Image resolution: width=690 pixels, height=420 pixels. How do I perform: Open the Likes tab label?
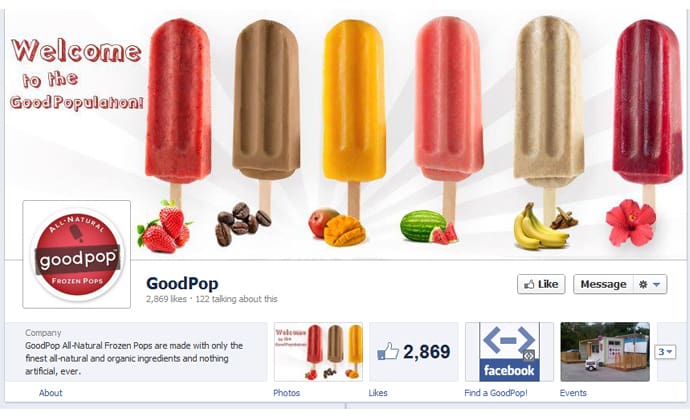378,393
